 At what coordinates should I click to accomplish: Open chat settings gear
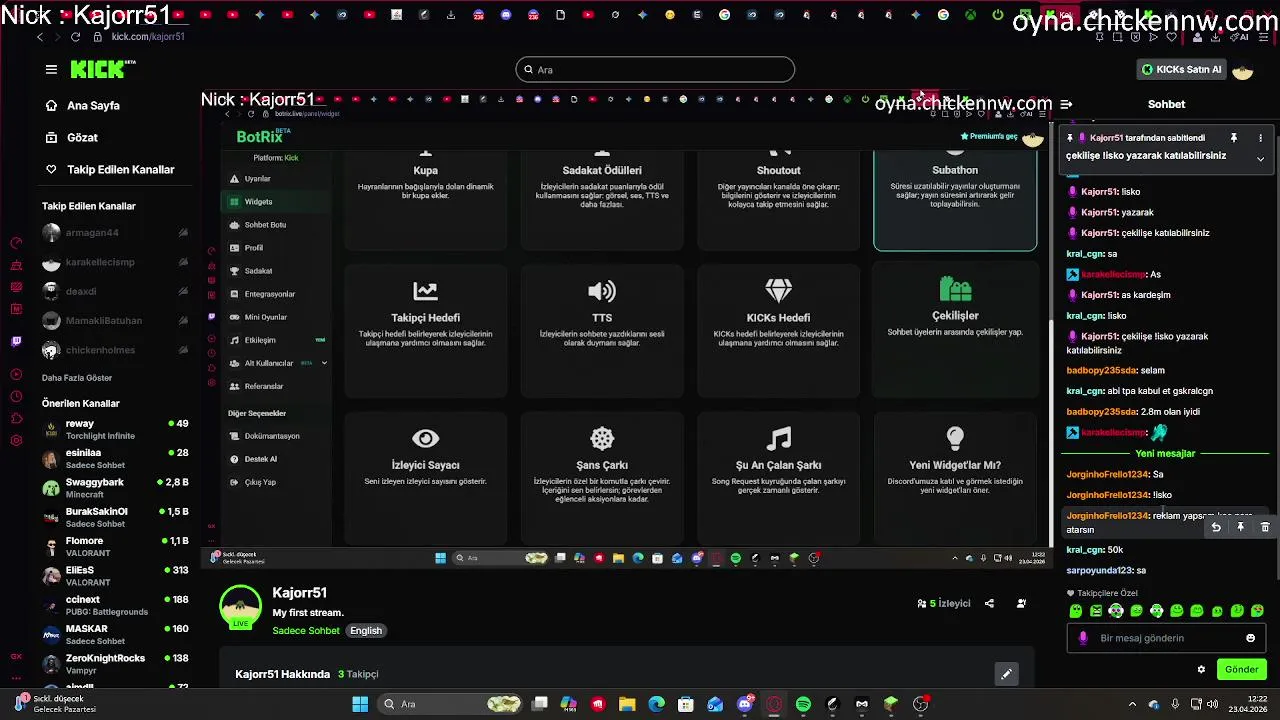coord(1201,669)
